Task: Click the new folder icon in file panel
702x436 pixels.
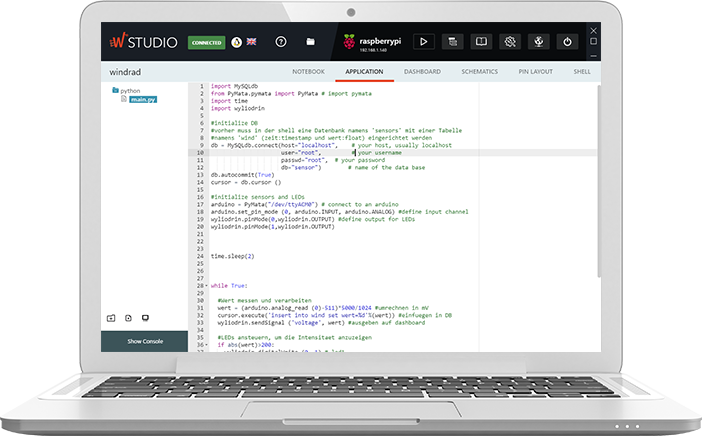Action: [x=111, y=317]
